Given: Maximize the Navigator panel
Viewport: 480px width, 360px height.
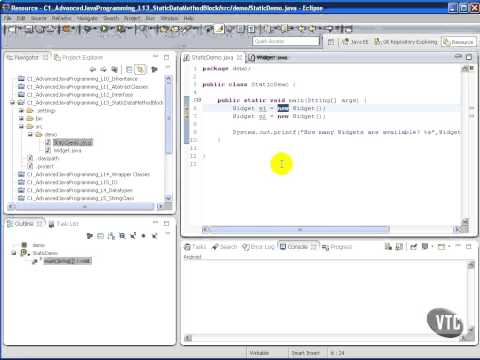Looking at the screenshot, I should [166, 57].
